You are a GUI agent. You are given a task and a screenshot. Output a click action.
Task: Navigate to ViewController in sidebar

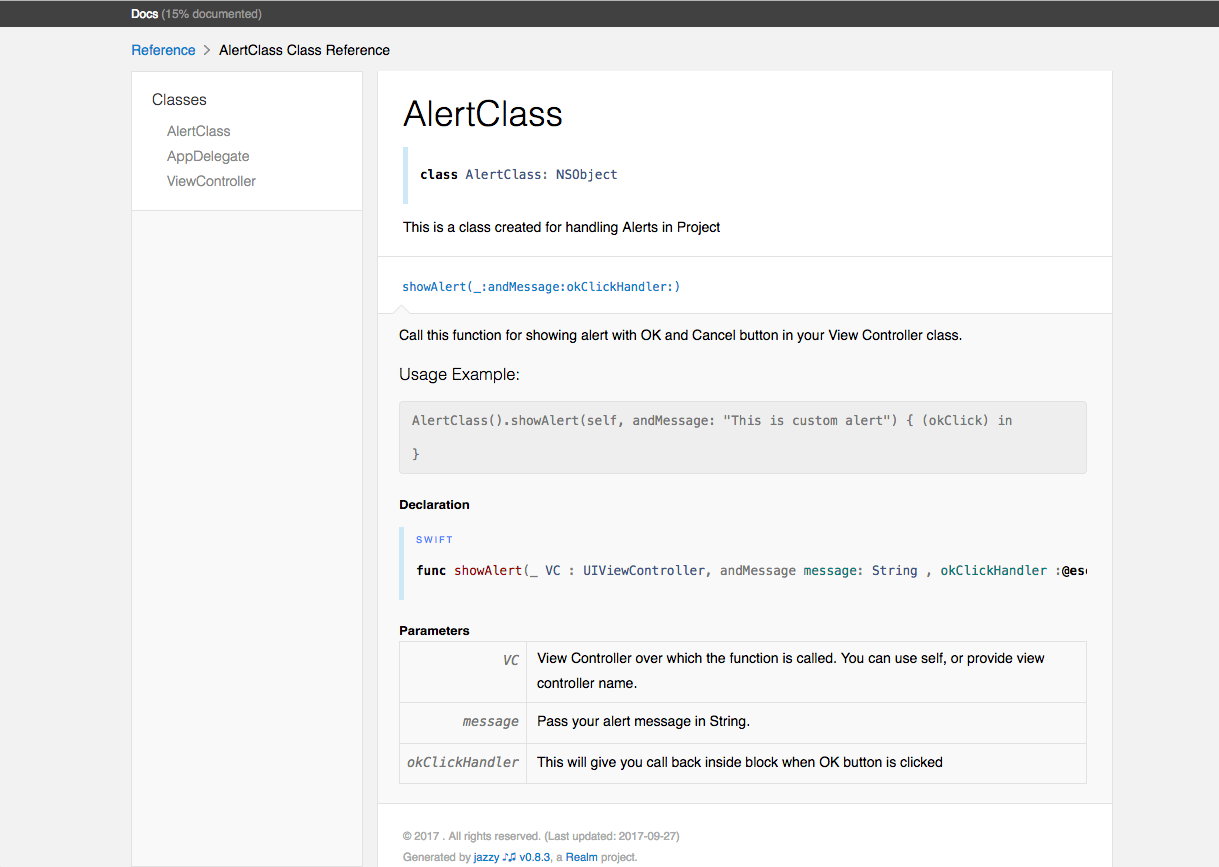click(211, 181)
